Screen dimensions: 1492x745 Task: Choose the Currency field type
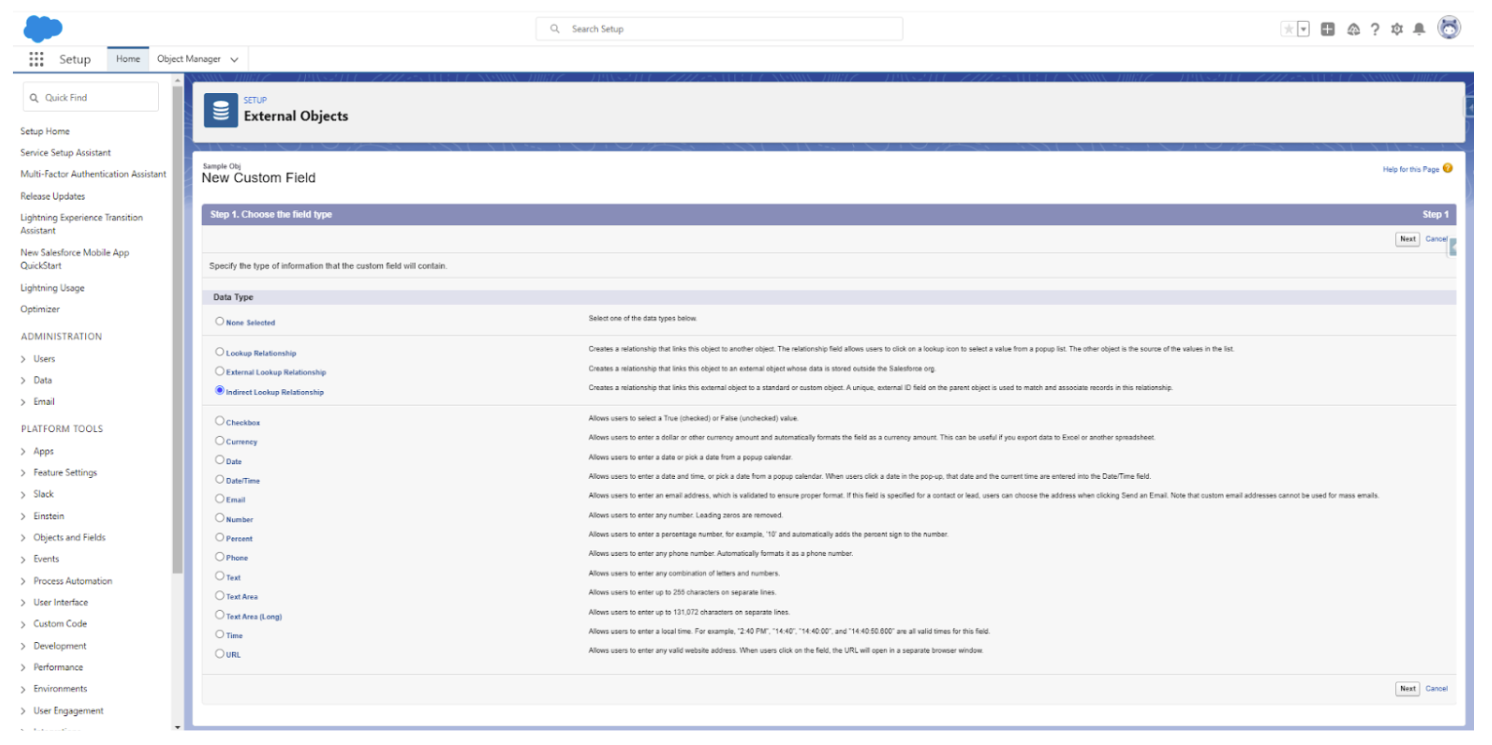click(220, 441)
